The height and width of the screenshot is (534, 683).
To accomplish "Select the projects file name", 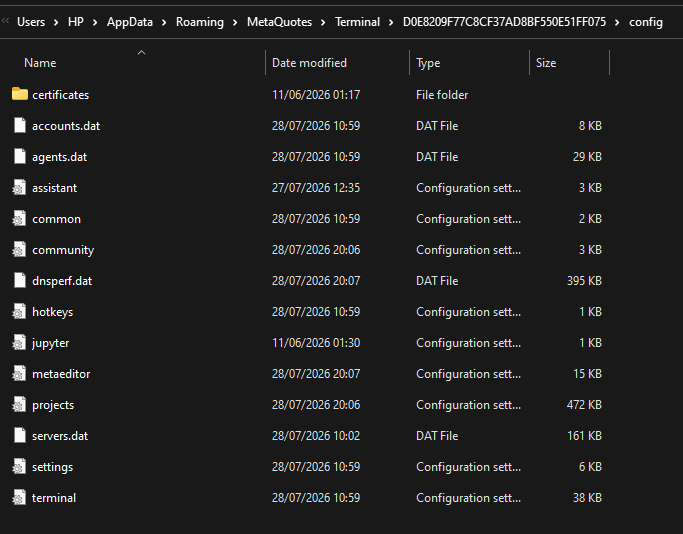I will [53, 405].
